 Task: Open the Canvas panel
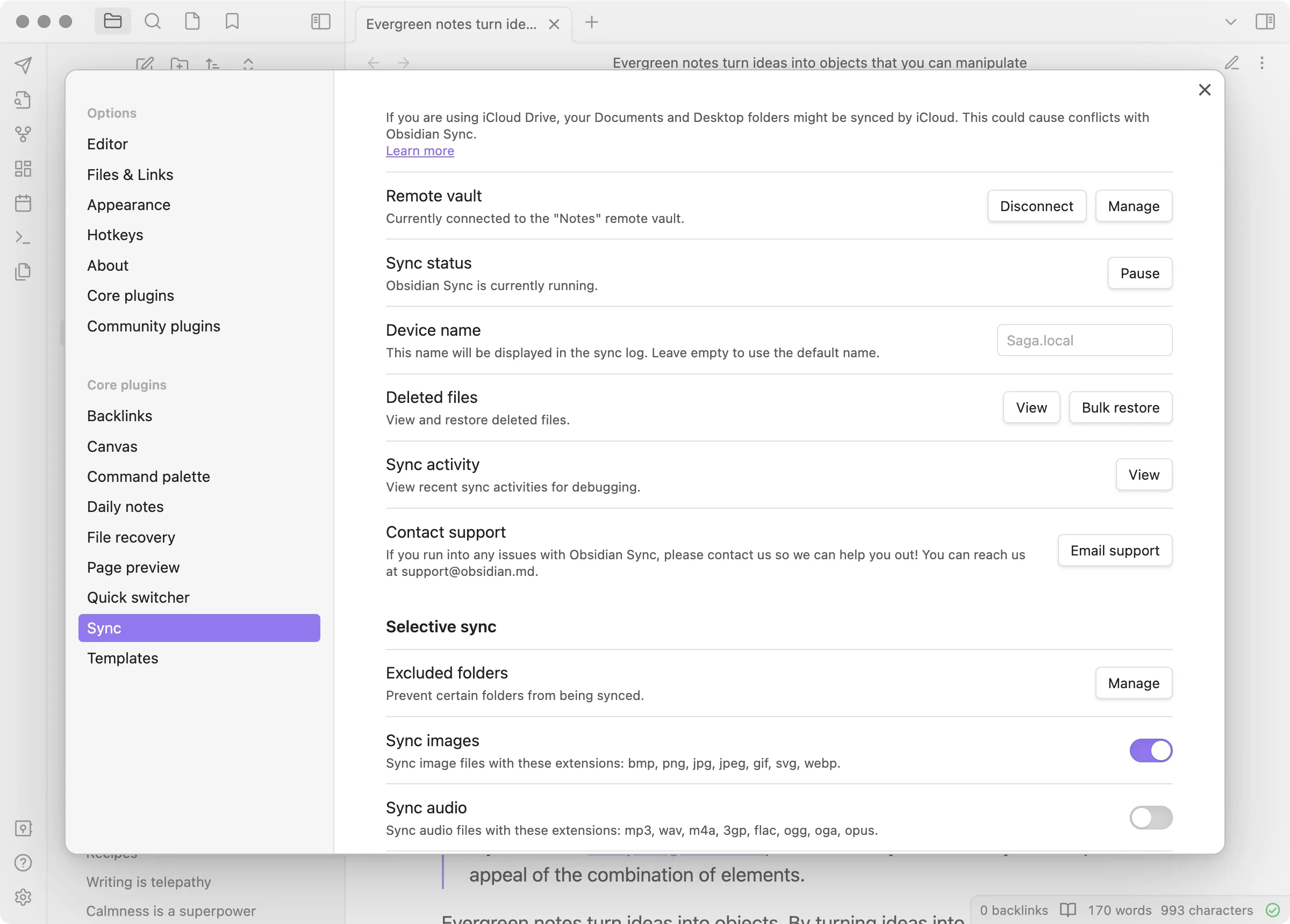click(112, 445)
